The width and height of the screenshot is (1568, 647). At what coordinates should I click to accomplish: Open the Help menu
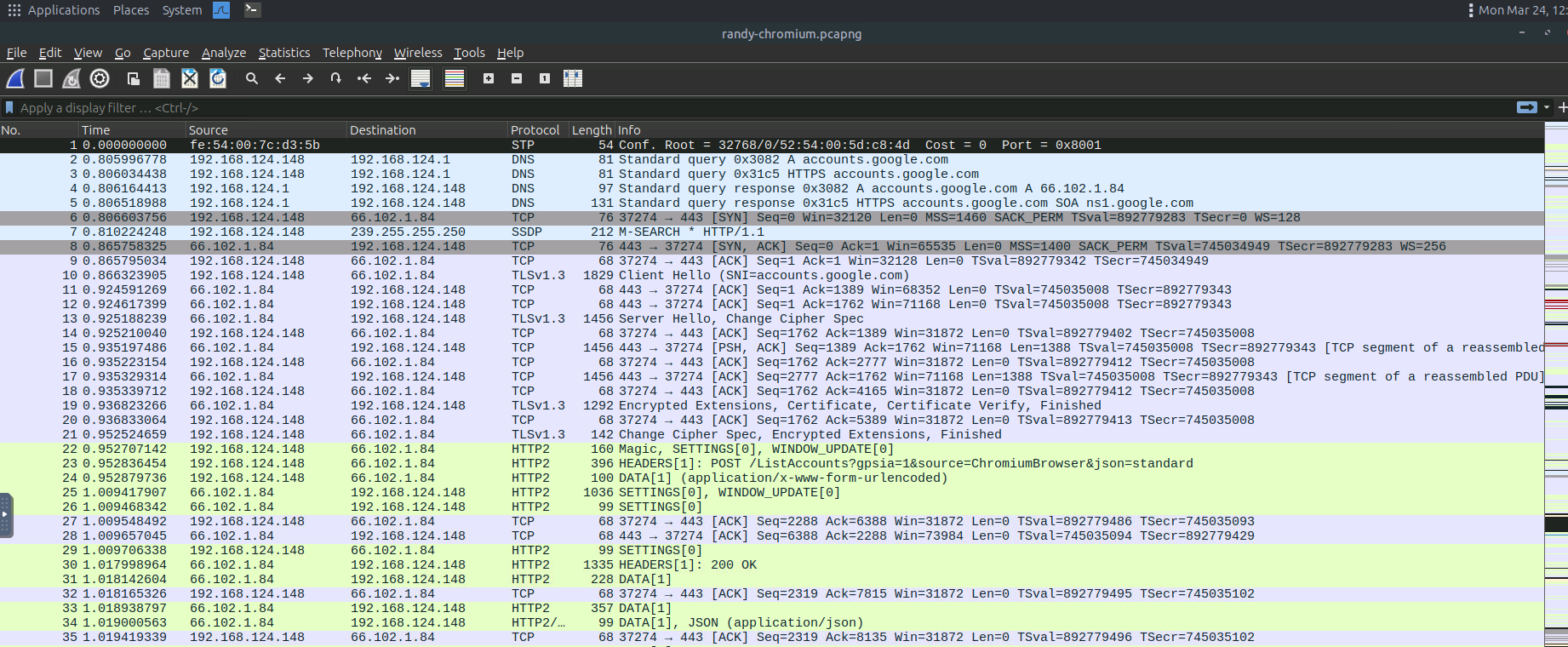(510, 53)
